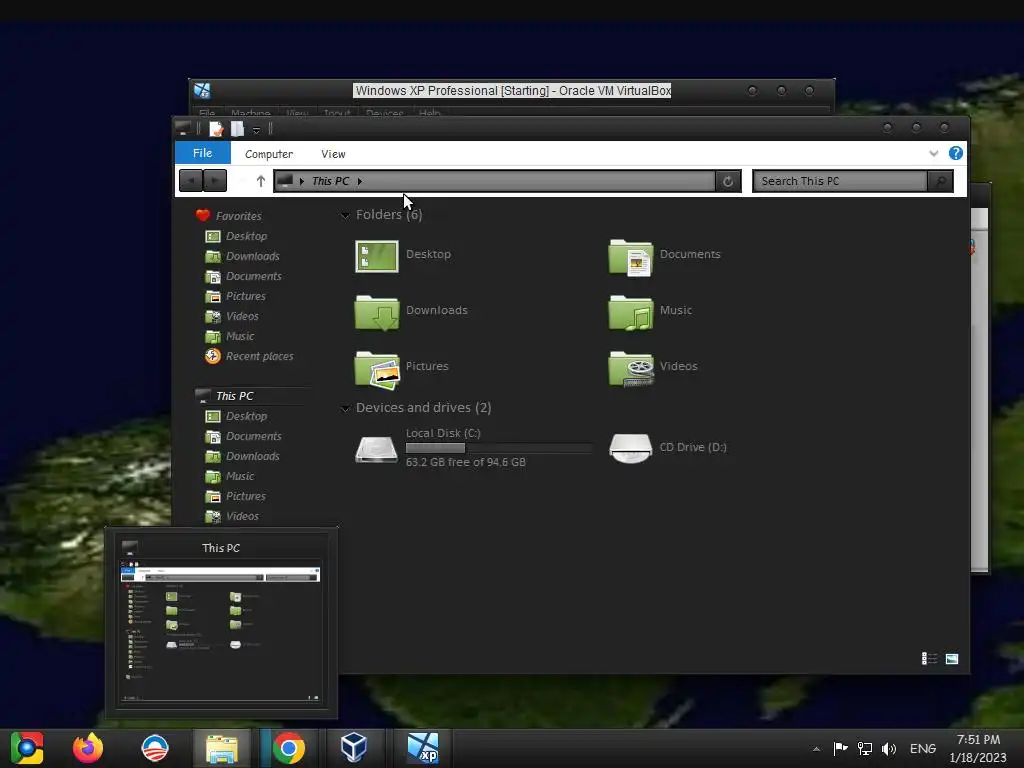Open VirtualBox from the taskbar
The width and height of the screenshot is (1024, 768).
[x=353, y=748]
